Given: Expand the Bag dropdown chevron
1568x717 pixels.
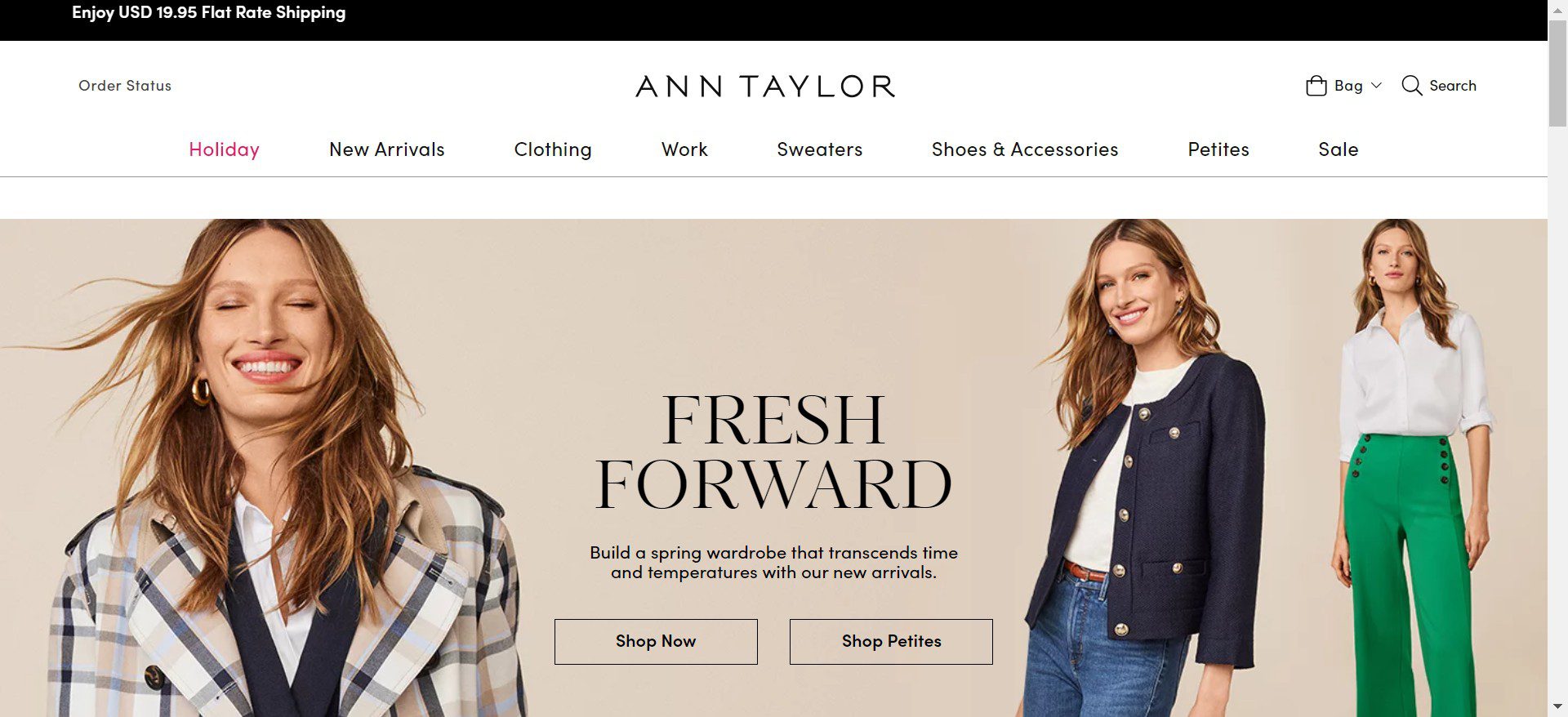Looking at the screenshot, I should [1376, 85].
